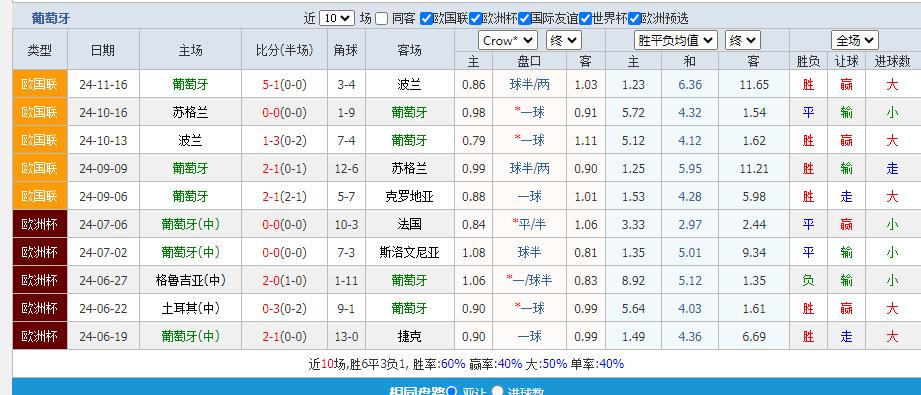Click the 单率 40% value
The image size is (921, 395).
point(611,364)
